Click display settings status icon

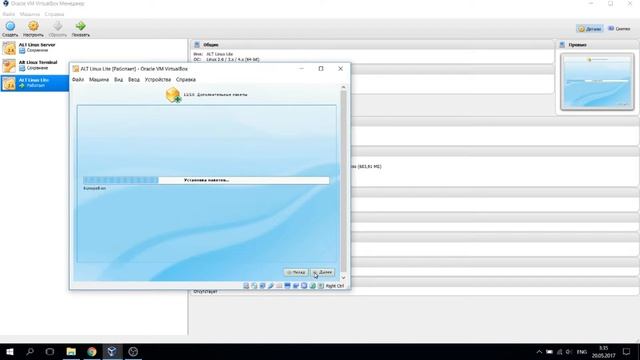[287, 286]
